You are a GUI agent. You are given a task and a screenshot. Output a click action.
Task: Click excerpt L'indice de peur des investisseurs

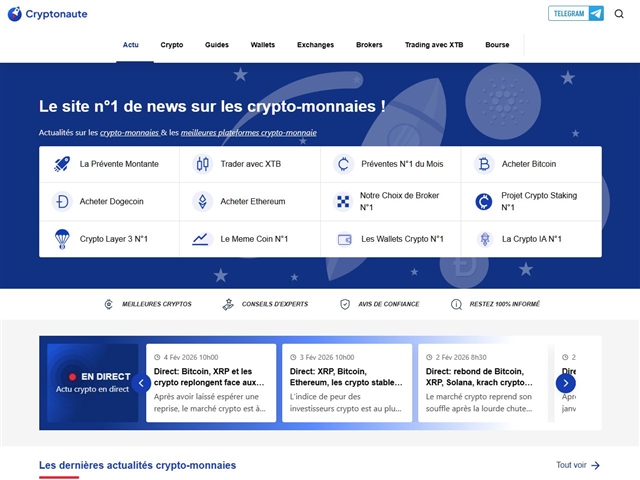pos(346,403)
